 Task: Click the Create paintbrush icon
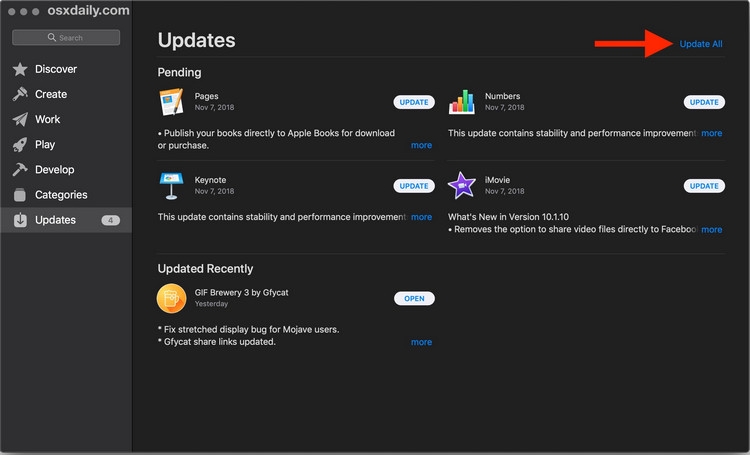20,94
